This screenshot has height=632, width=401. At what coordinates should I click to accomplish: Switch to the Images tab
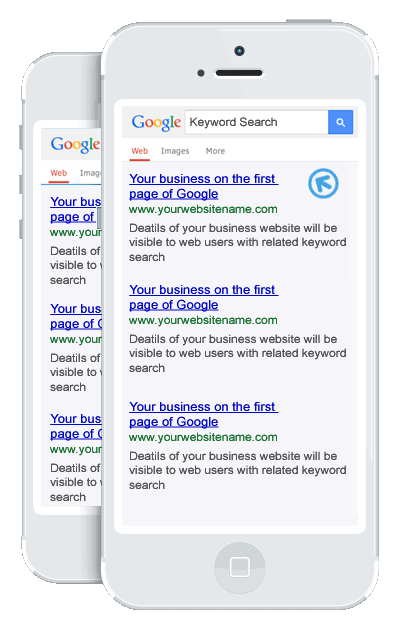(x=175, y=151)
